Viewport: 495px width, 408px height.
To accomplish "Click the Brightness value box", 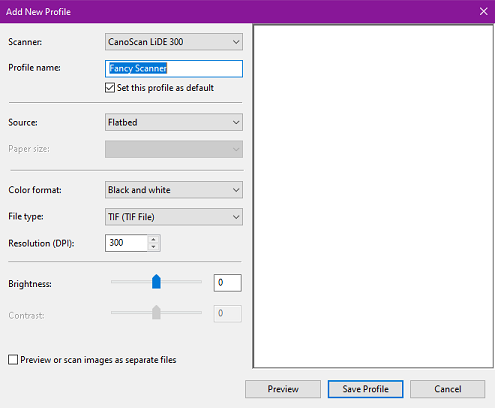I will click(228, 283).
